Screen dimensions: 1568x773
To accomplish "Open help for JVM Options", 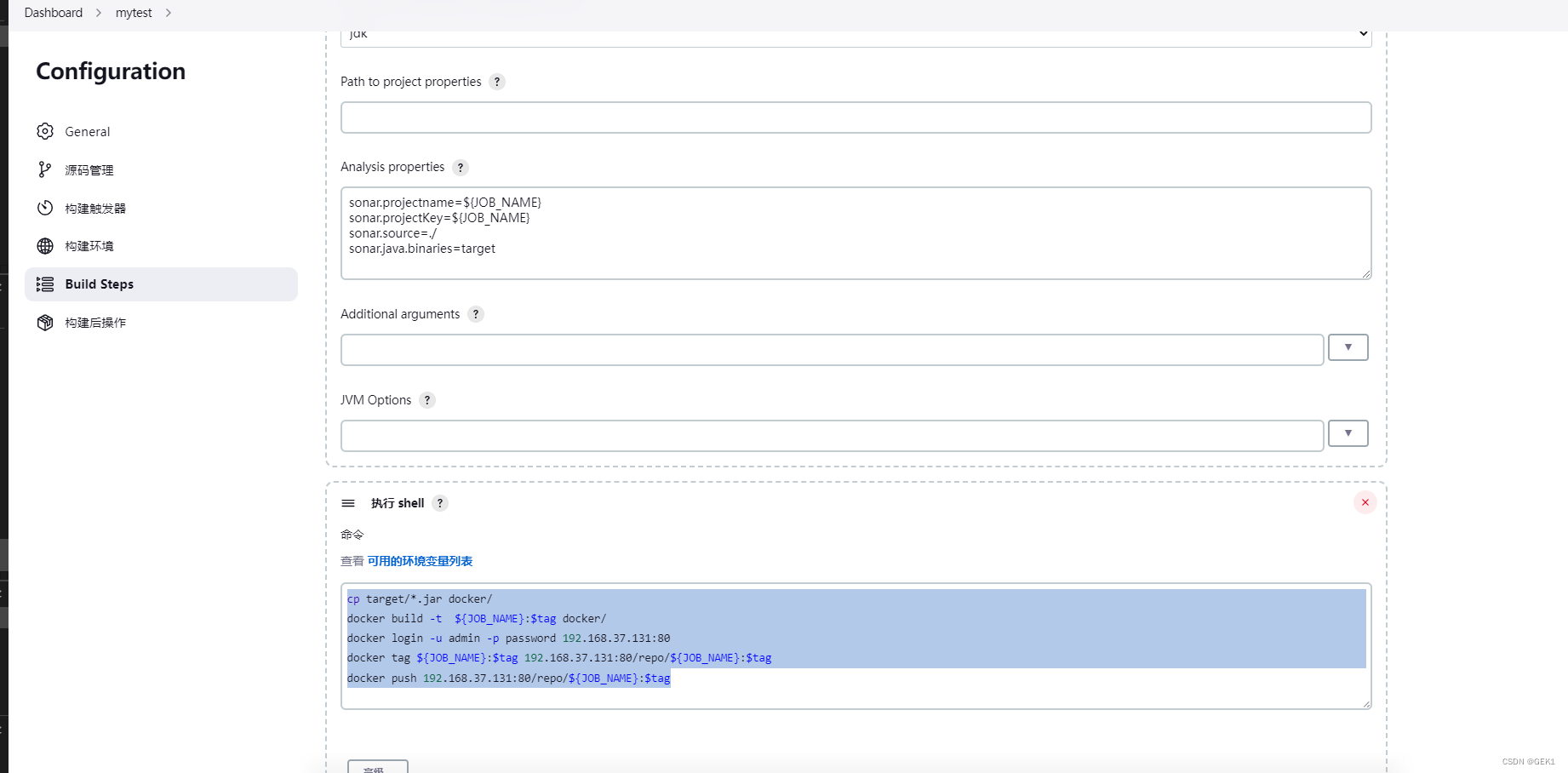I will pos(427,400).
